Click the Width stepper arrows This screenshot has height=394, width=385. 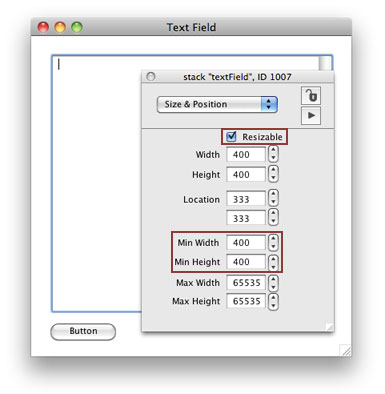pos(273,154)
